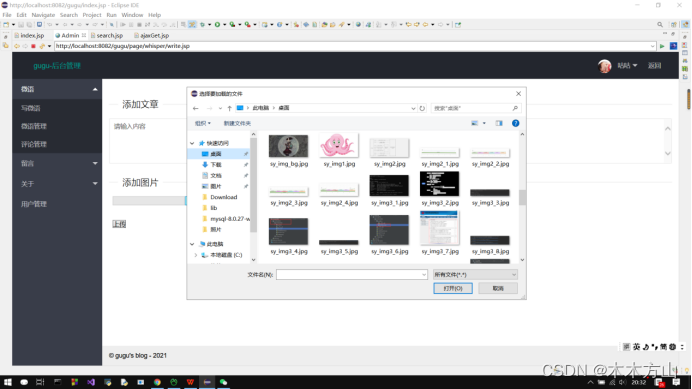Click the 上传 button on the page
692x389 pixels.
[x=119, y=224]
